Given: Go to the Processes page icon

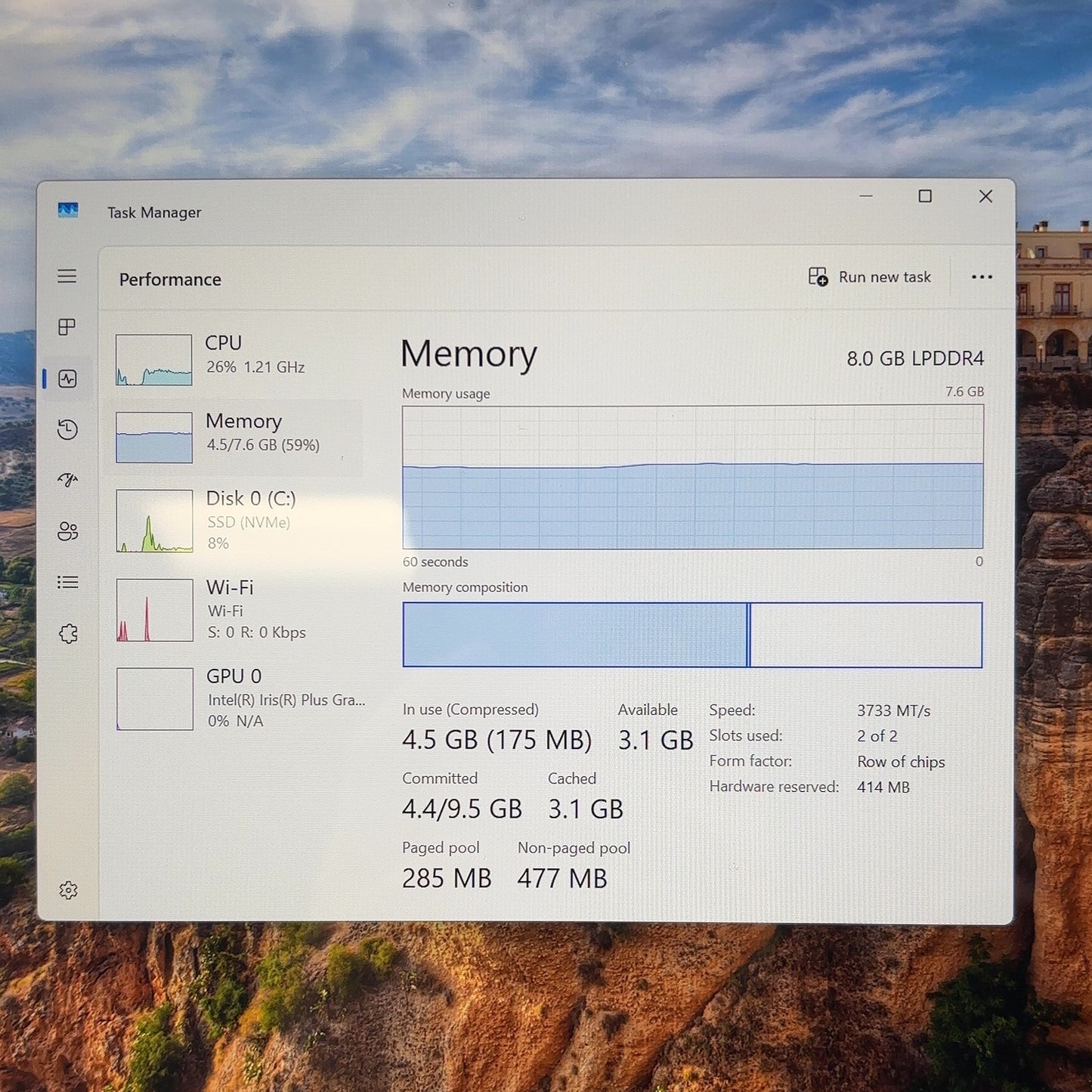Looking at the screenshot, I should [x=67, y=327].
